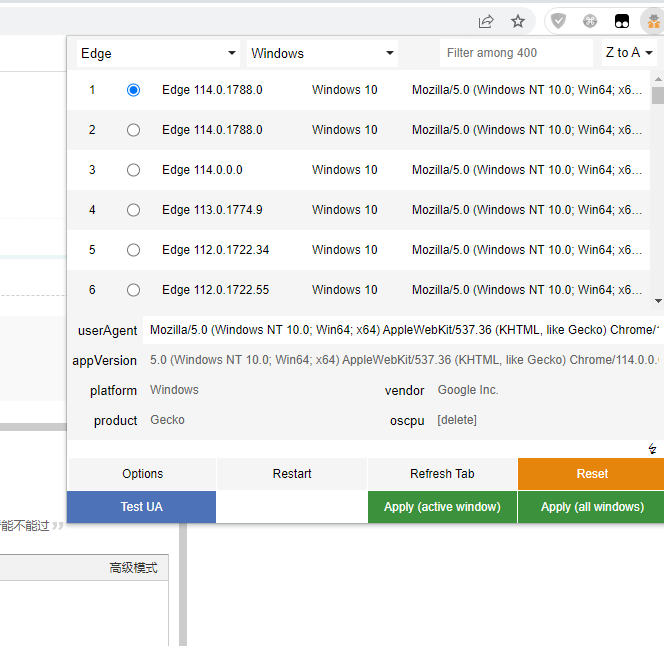
Task: Apply user agent to active window
Action: [x=442, y=507]
